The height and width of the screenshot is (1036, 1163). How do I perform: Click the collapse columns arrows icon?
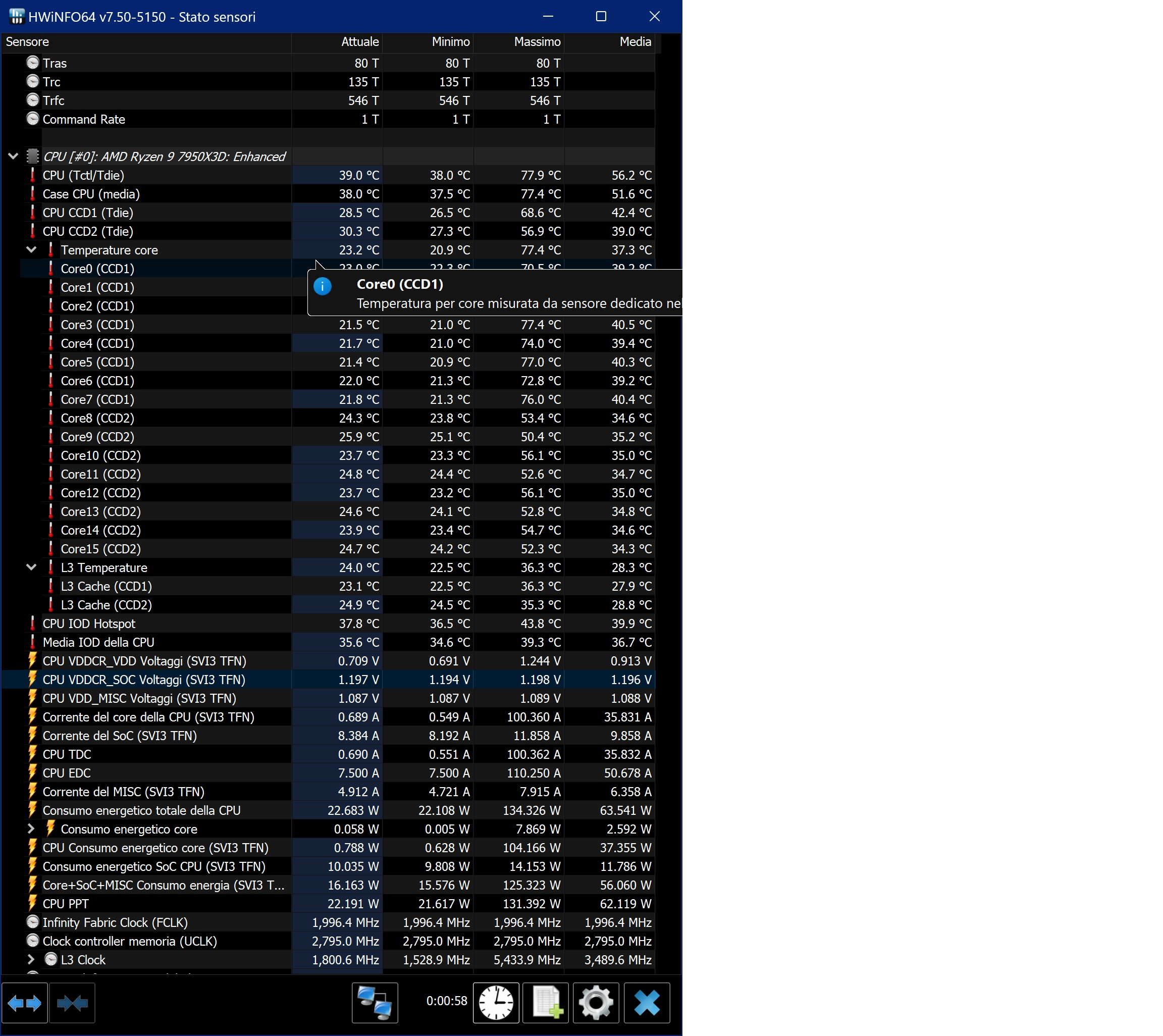tap(72, 1003)
